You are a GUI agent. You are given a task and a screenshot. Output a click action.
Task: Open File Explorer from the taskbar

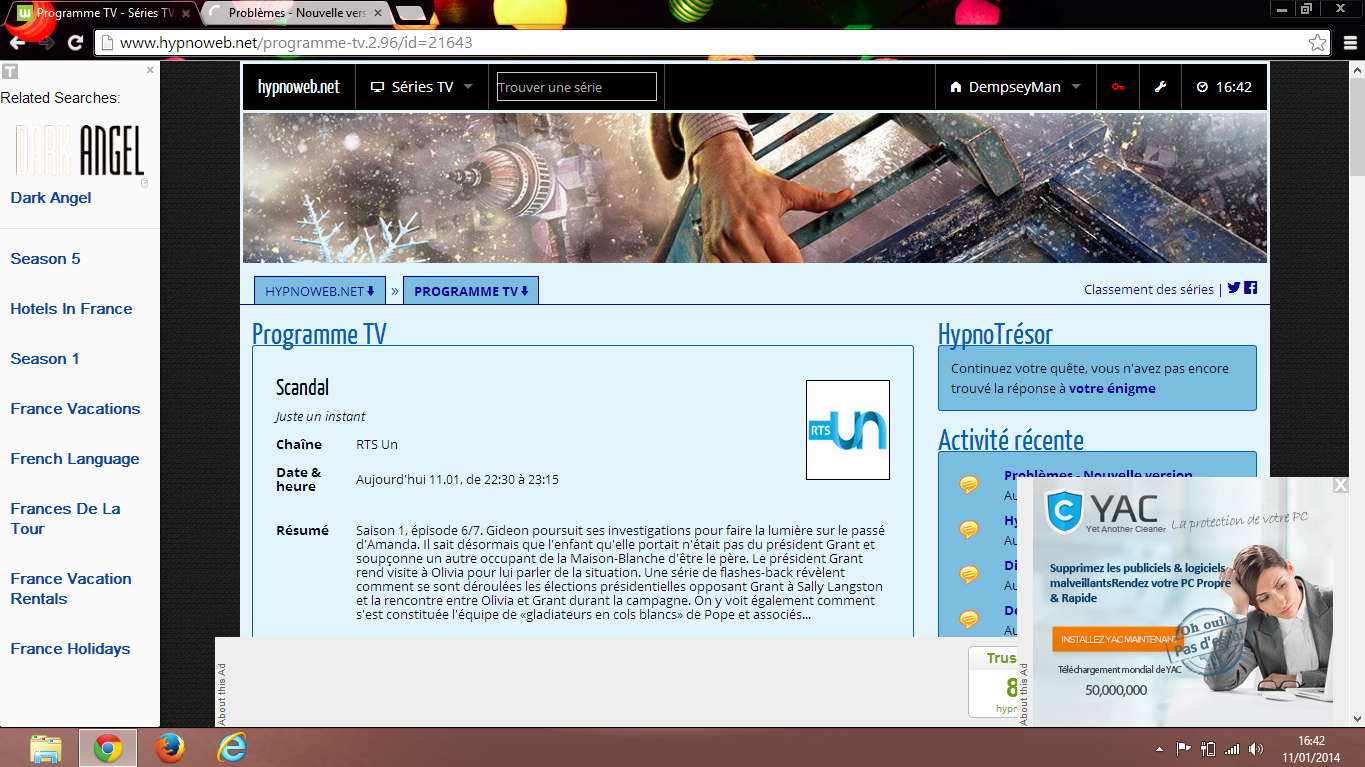pos(46,748)
